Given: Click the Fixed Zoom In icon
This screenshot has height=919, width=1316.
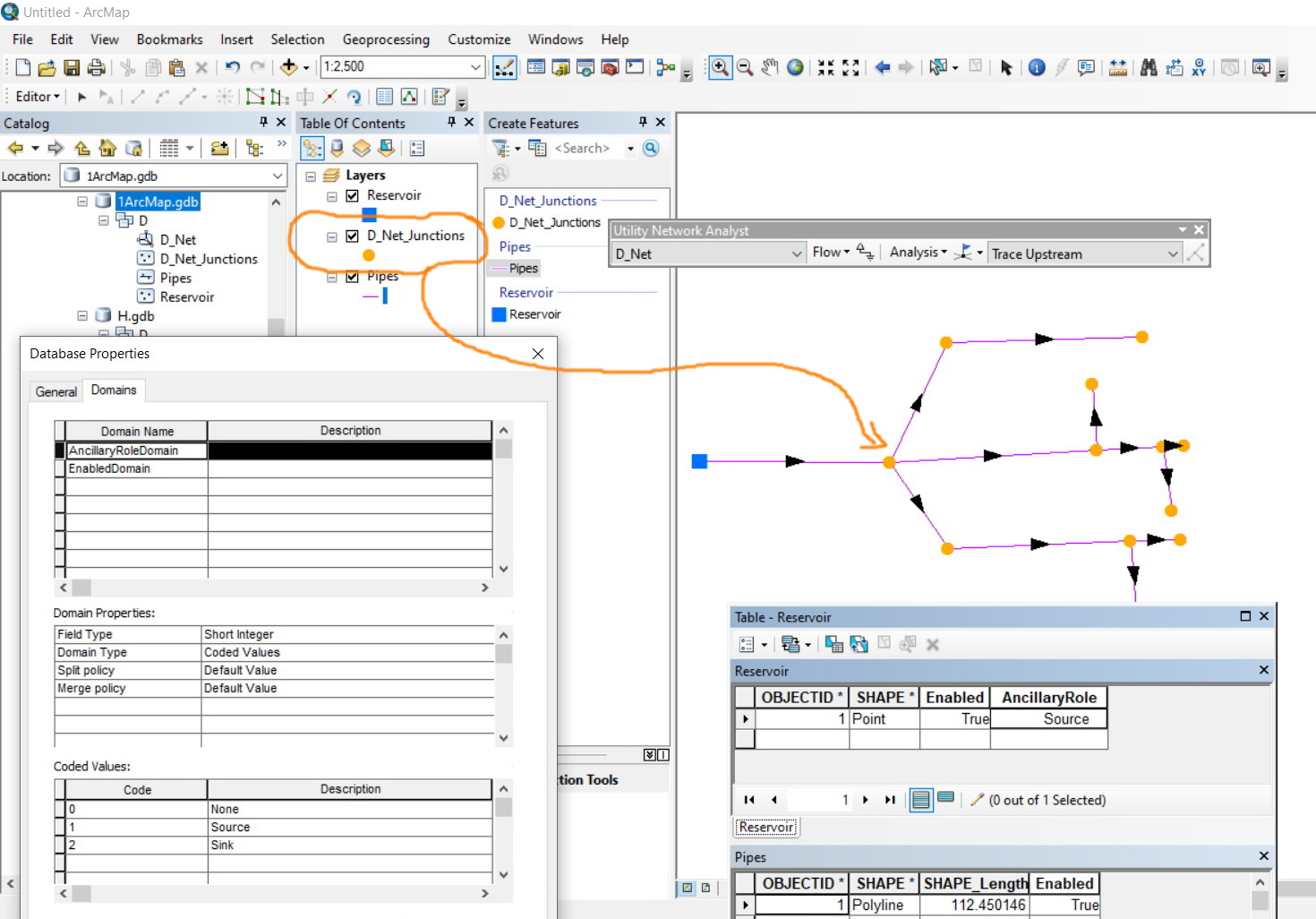Looking at the screenshot, I should pos(825,67).
